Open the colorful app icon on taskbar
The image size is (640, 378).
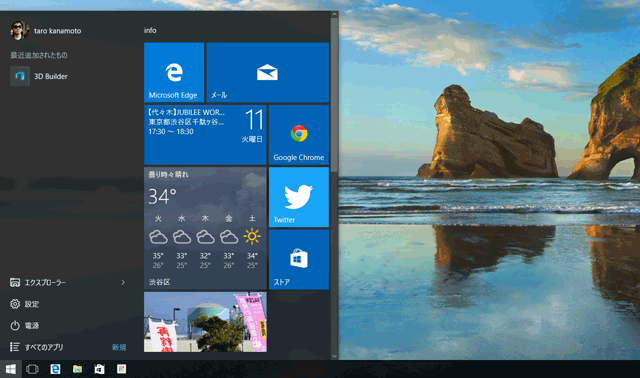coord(121,369)
